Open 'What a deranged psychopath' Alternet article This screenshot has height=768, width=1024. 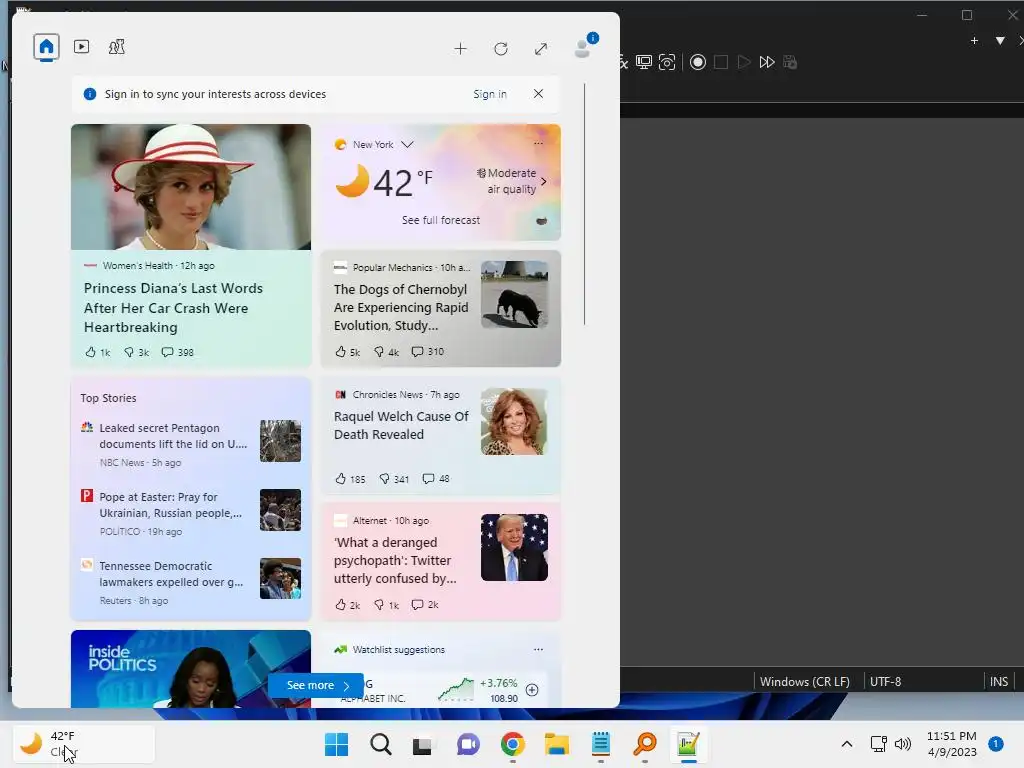pyautogui.click(x=395, y=560)
